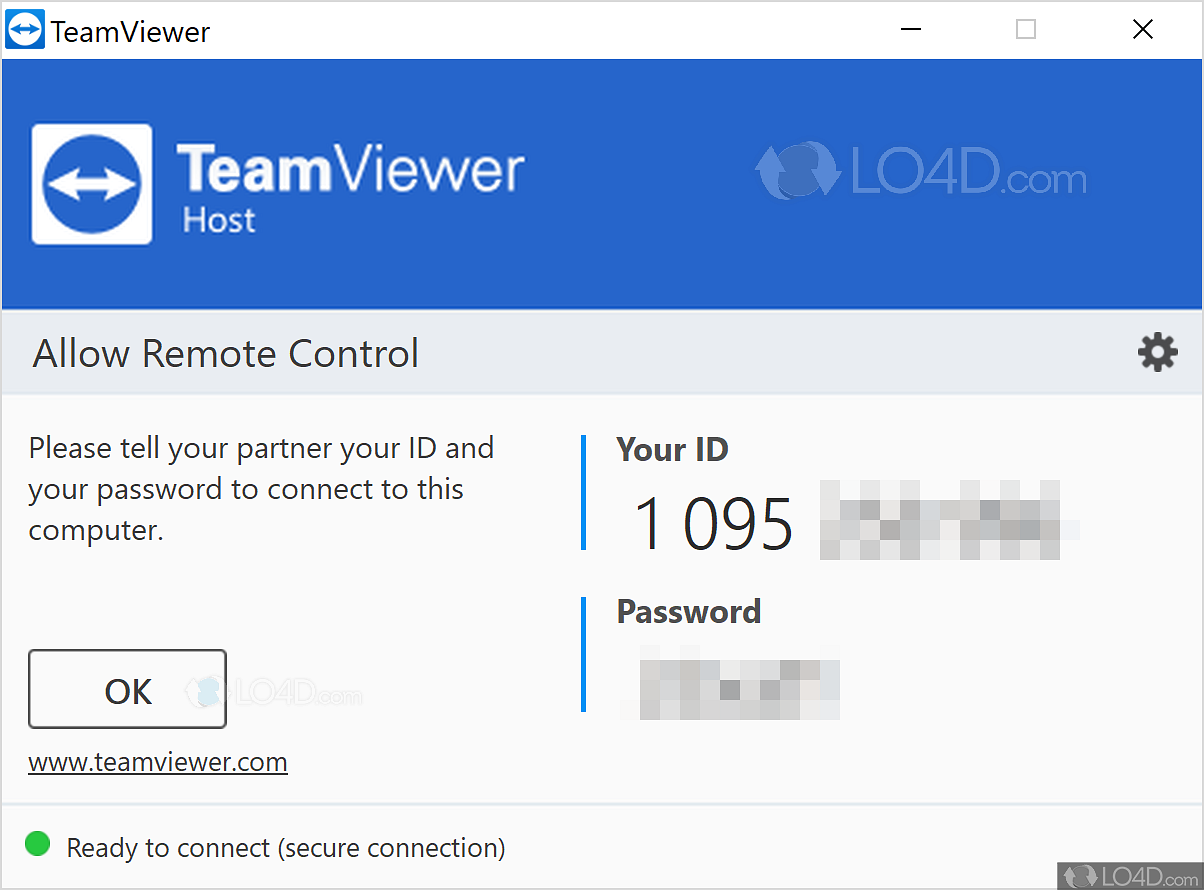
Task: Open settings with the gear icon
Action: pos(1157,353)
